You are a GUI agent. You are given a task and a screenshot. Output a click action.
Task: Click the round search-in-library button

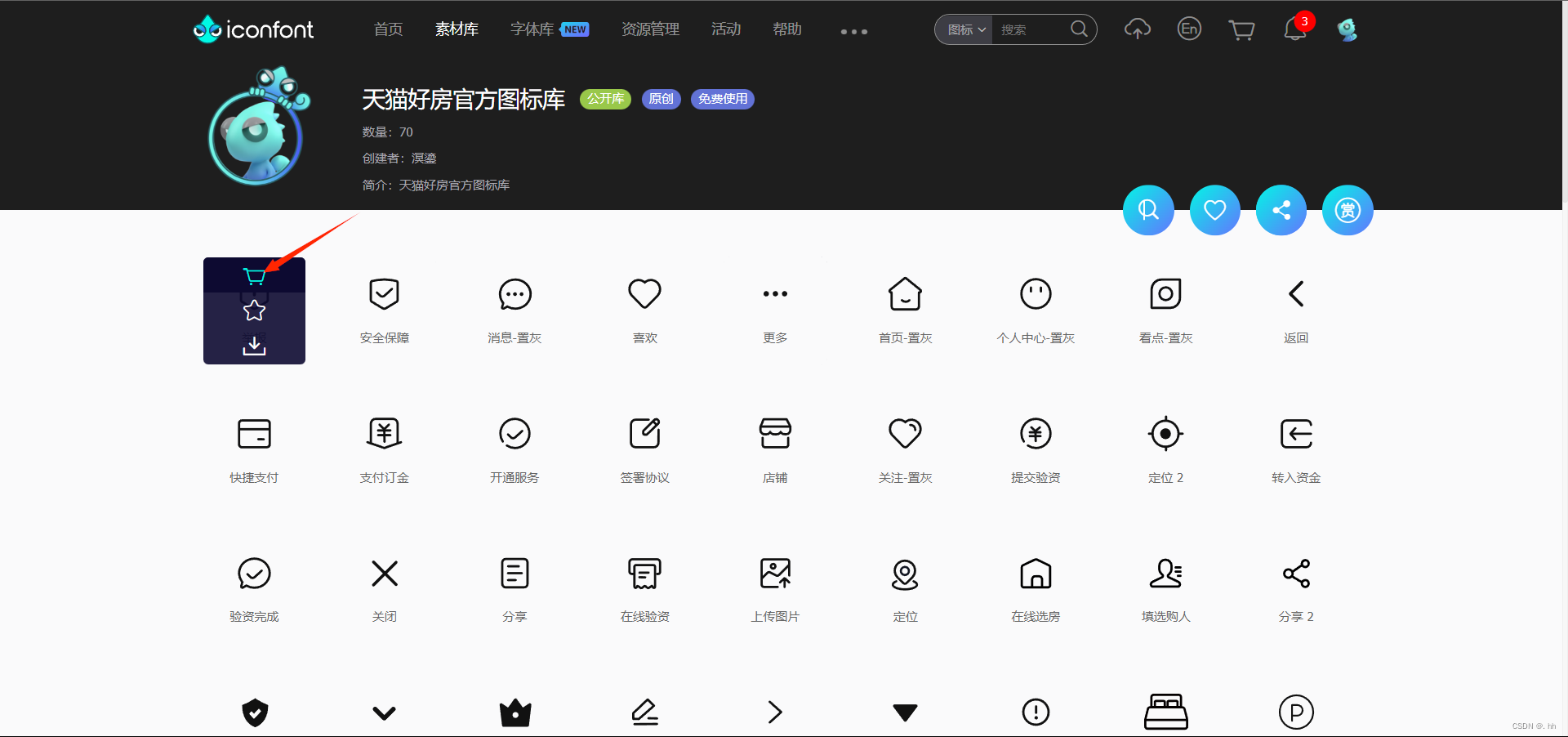(1148, 210)
